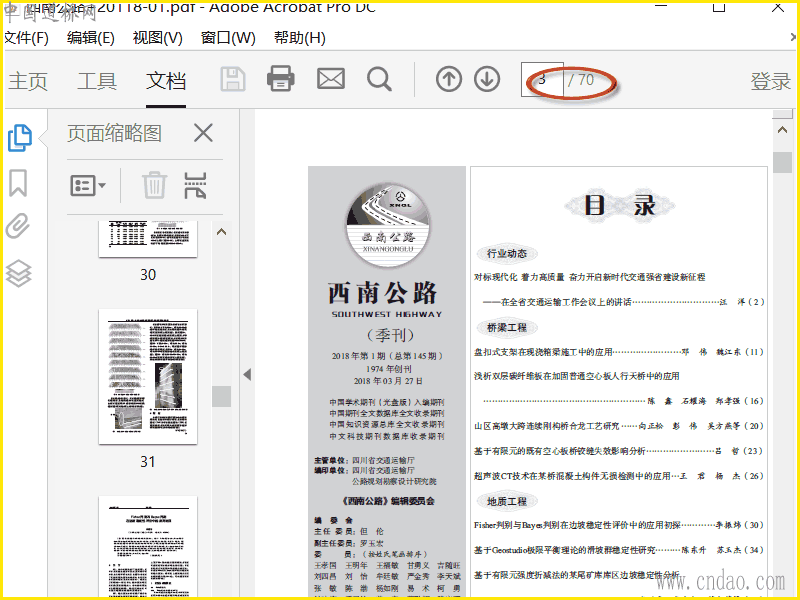Viewport: 800px width, 600px height.
Task: Click the 西南公路 journal title
Action: pyautogui.click(x=383, y=293)
